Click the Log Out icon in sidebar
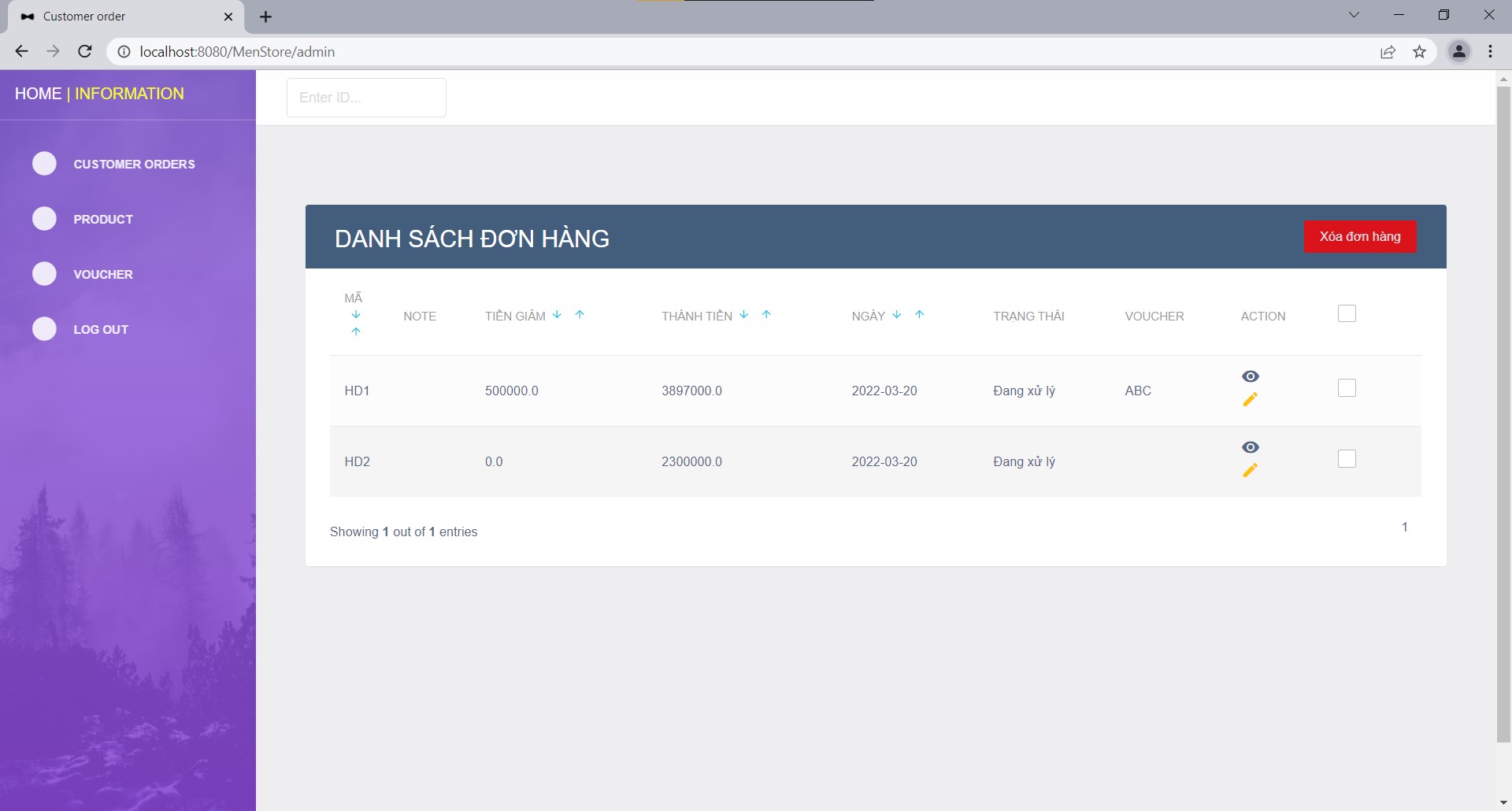Screen dimensions: 1512x811 click(44, 329)
